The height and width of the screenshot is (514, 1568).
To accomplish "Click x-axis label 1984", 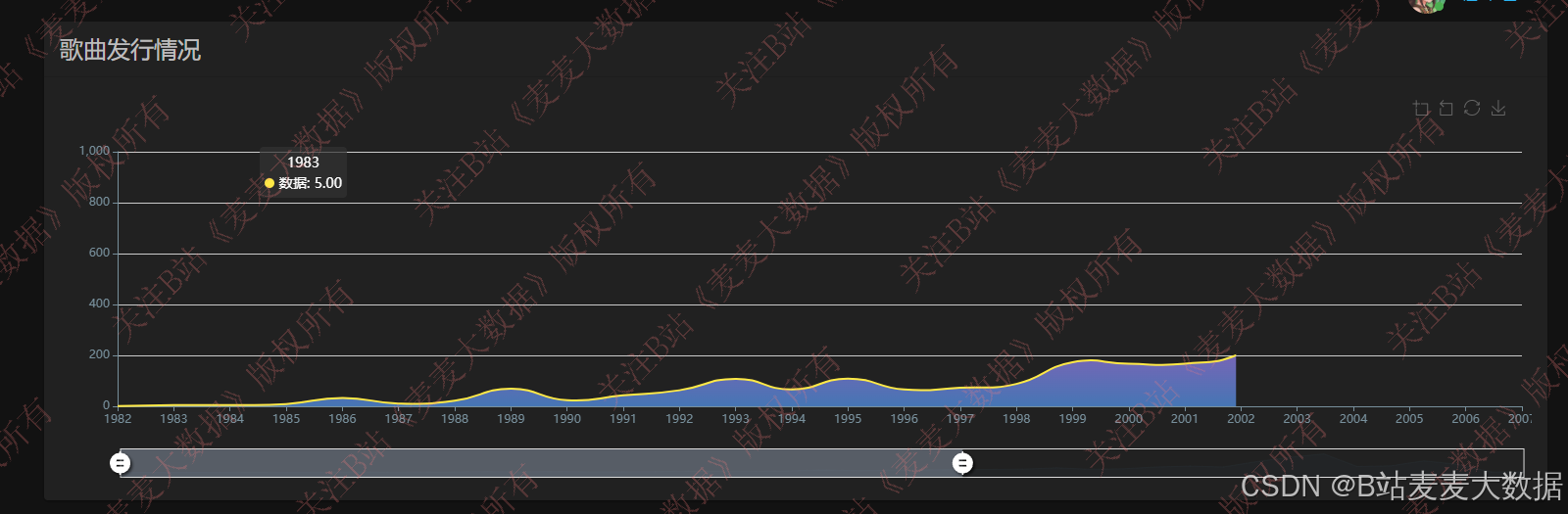I will pyautogui.click(x=230, y=418).
